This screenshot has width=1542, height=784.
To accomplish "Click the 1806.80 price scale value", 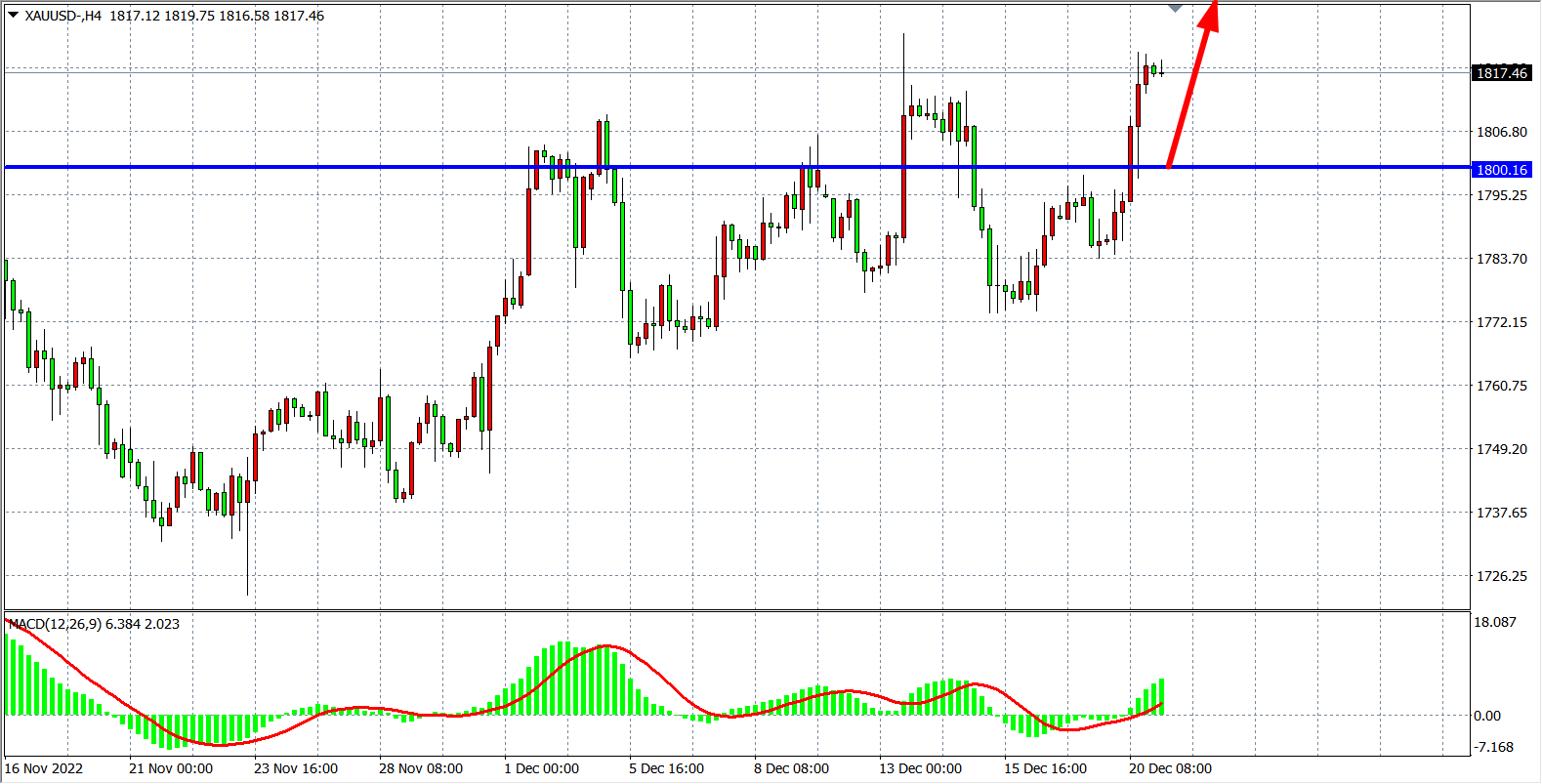I will tap(1501, 132).
